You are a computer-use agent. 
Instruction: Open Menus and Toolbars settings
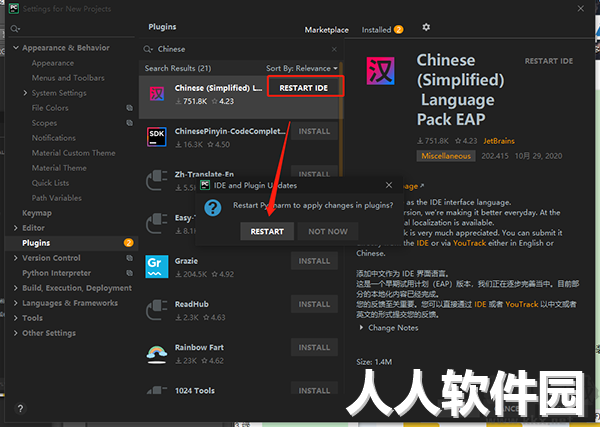(68, 78)
